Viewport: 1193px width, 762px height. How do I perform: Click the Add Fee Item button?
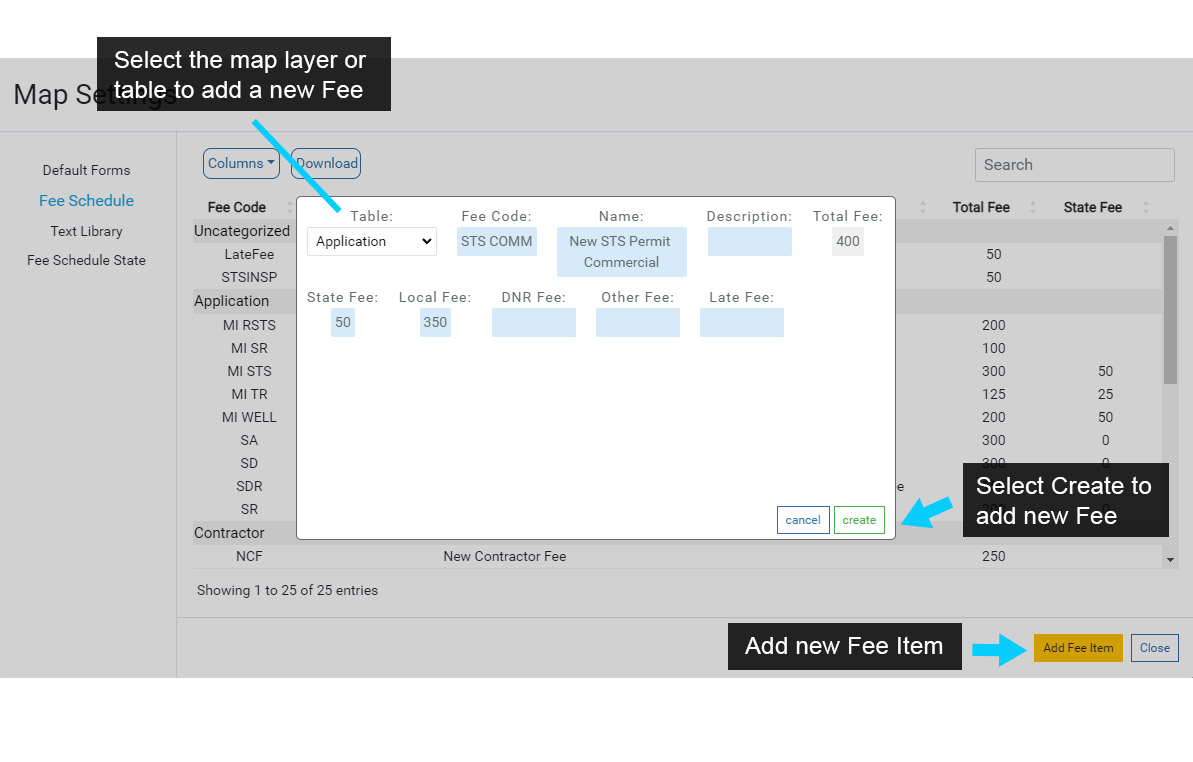[1078, 648]
